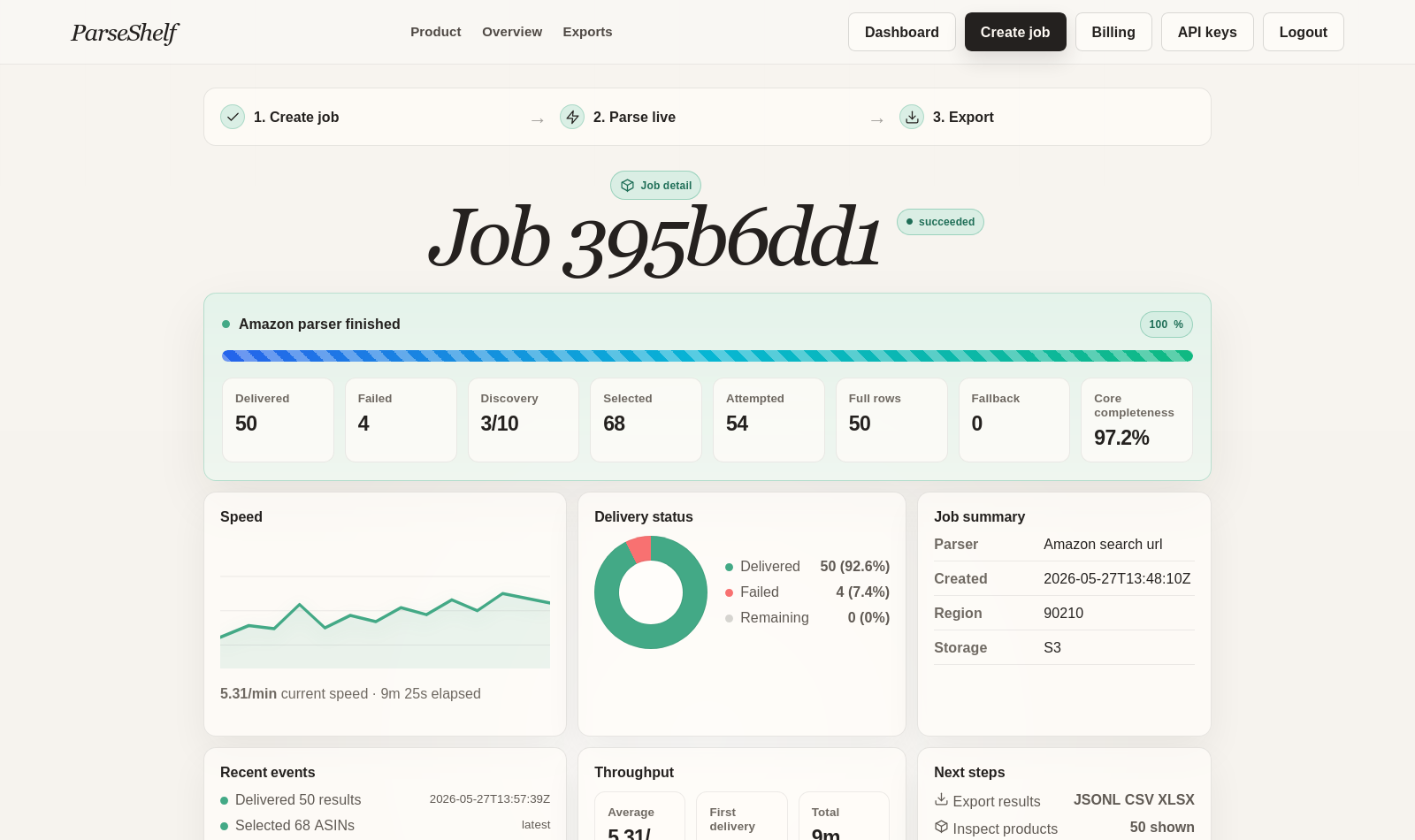Viewport: 1415px width, 840px height.
Task: Click 'Delivered 50 results' event
Action: pos(298,800)
